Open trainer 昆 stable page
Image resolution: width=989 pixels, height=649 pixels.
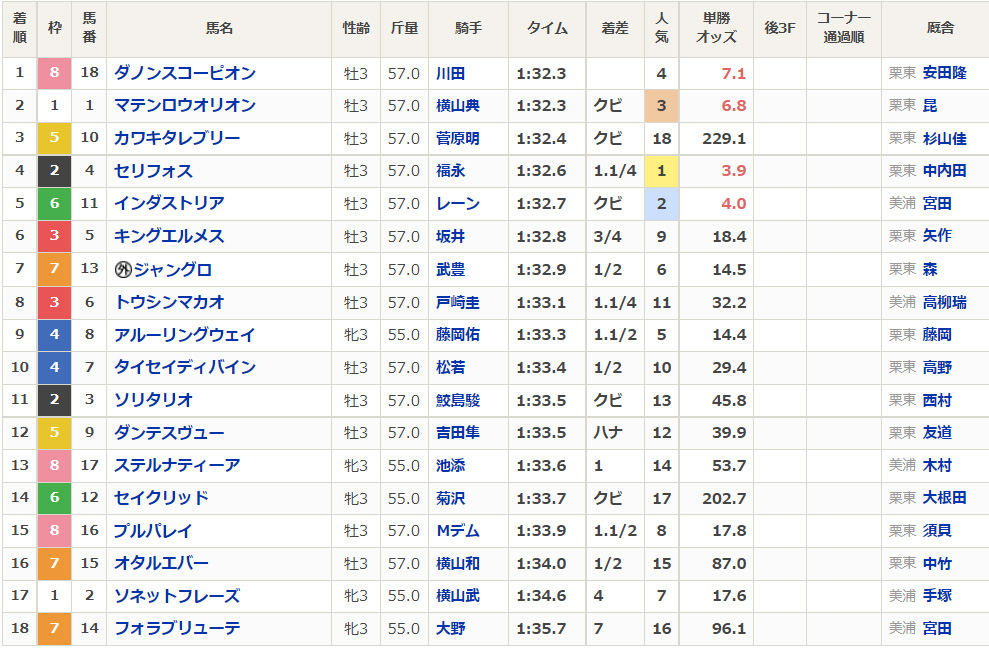point(930,105)
